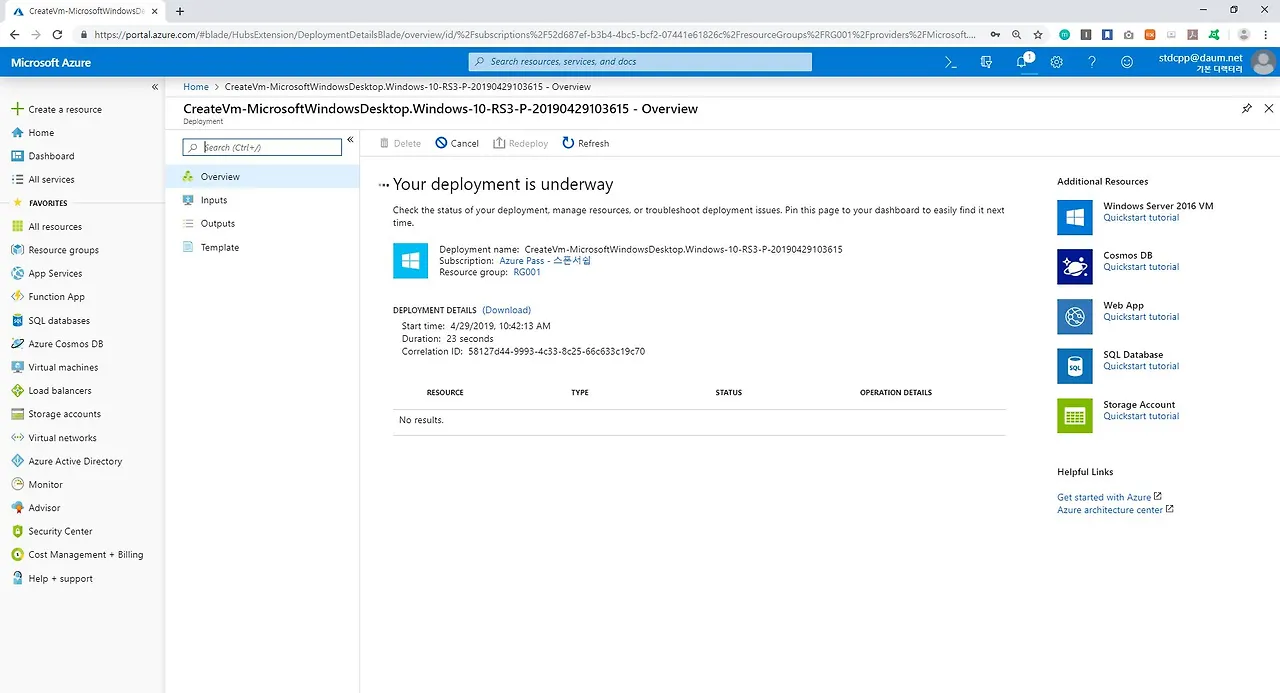Pin this blade to dashboard
The image size is (1280, 693).
pos(1246,108)
